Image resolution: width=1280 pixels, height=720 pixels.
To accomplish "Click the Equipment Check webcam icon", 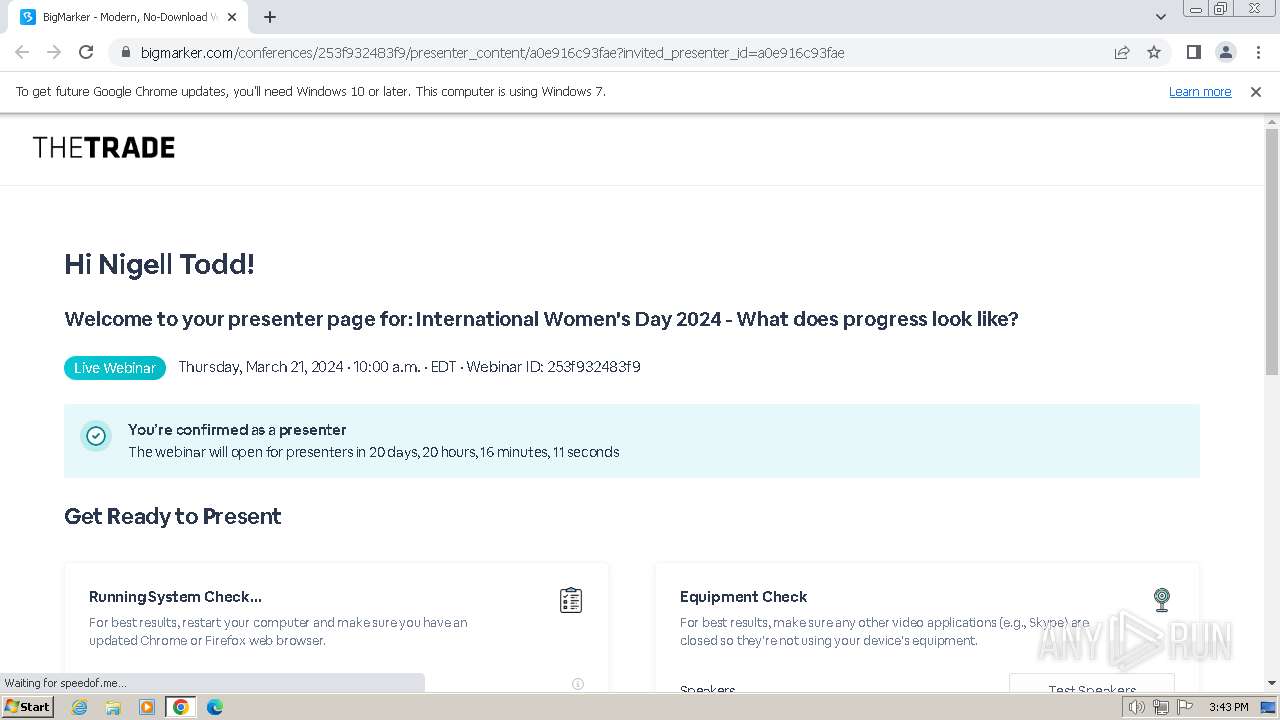I will pos(1162,599).
